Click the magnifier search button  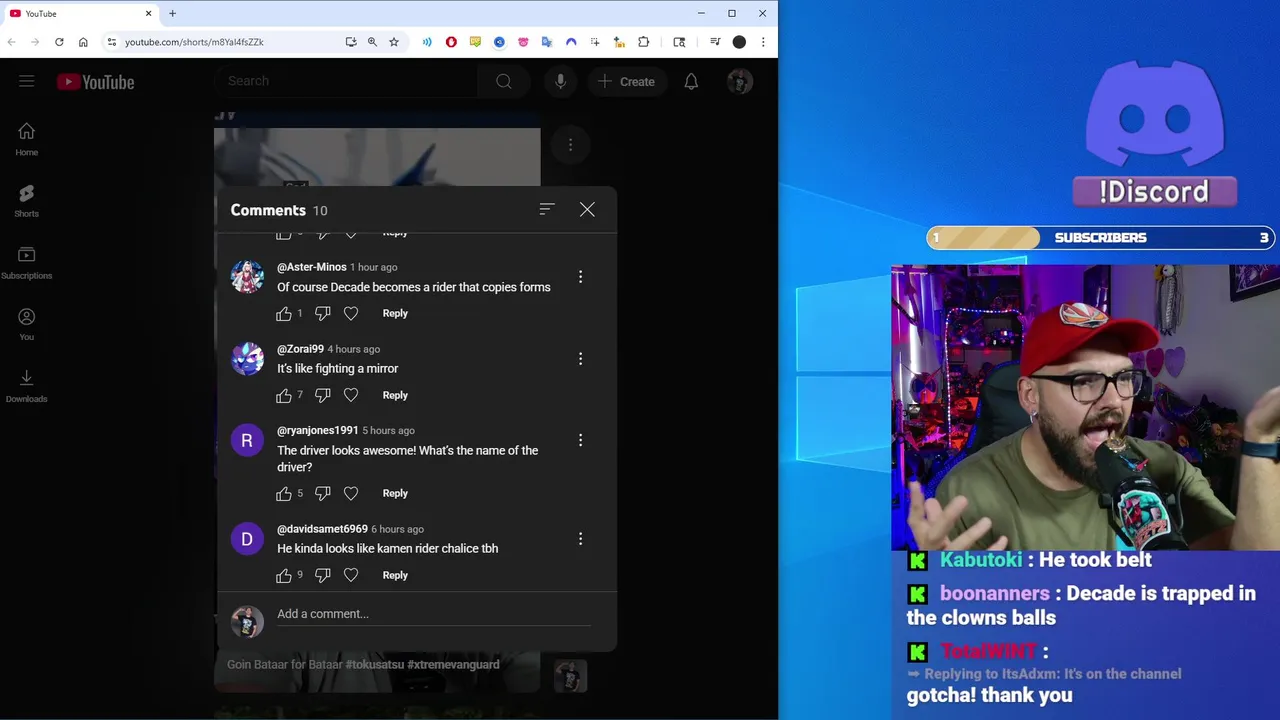504,82
